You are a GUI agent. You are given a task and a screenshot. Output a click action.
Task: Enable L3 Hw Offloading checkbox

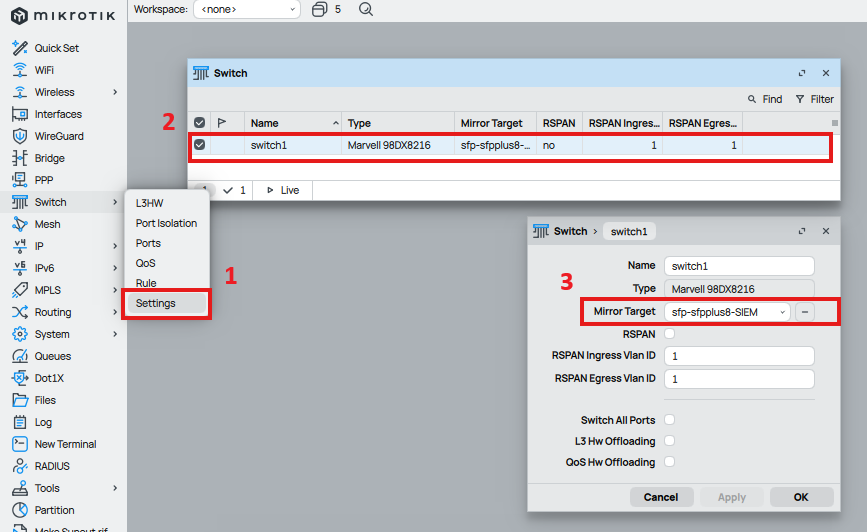click(x=669, y=441)
